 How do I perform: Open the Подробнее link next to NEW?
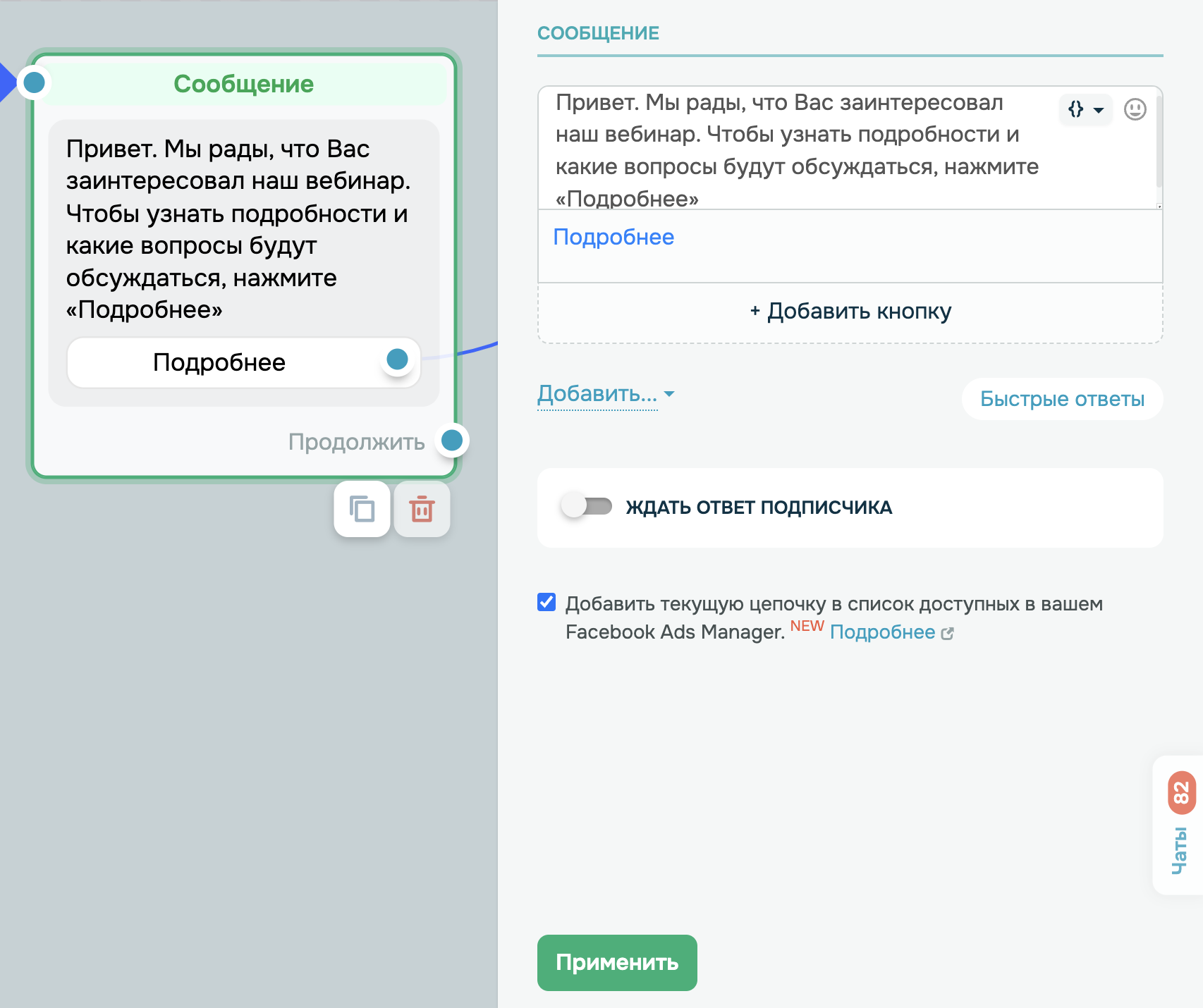884,632
